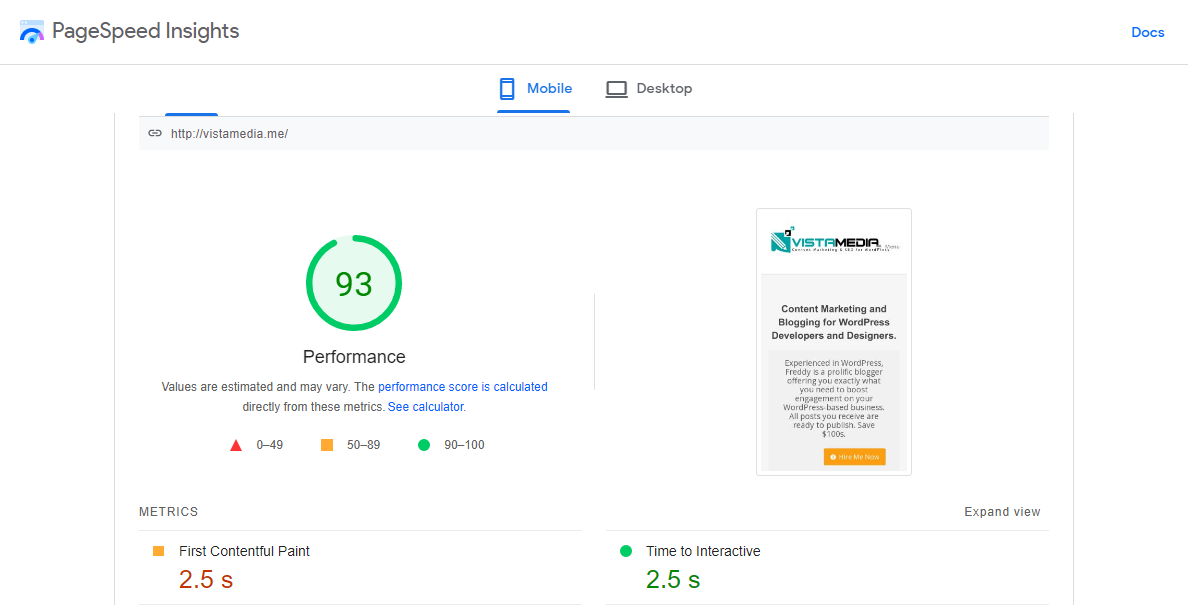Viewport: 1188px width, 605px height.
Task: Open the Docs link
Action: (x=1147, y=32)
